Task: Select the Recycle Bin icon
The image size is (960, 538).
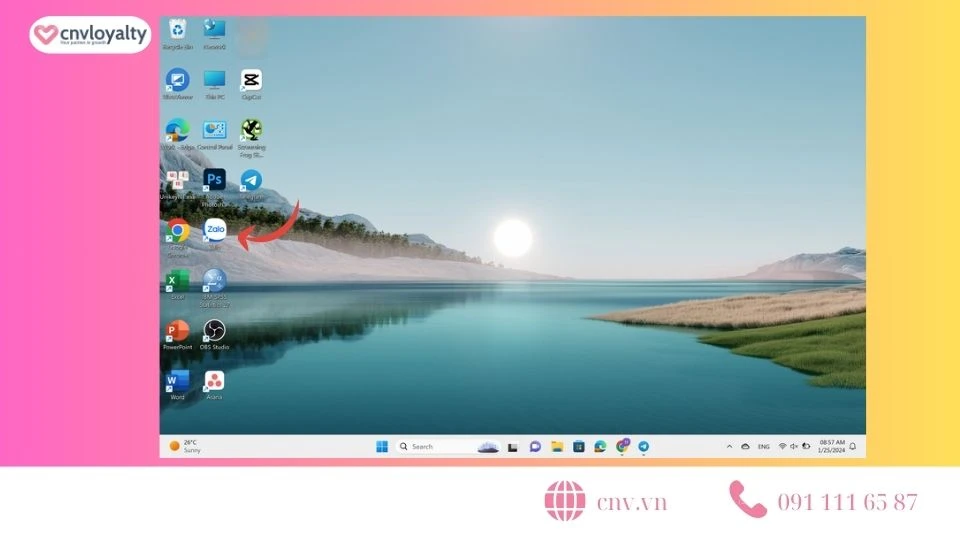Action: click(x=177, y=30)
